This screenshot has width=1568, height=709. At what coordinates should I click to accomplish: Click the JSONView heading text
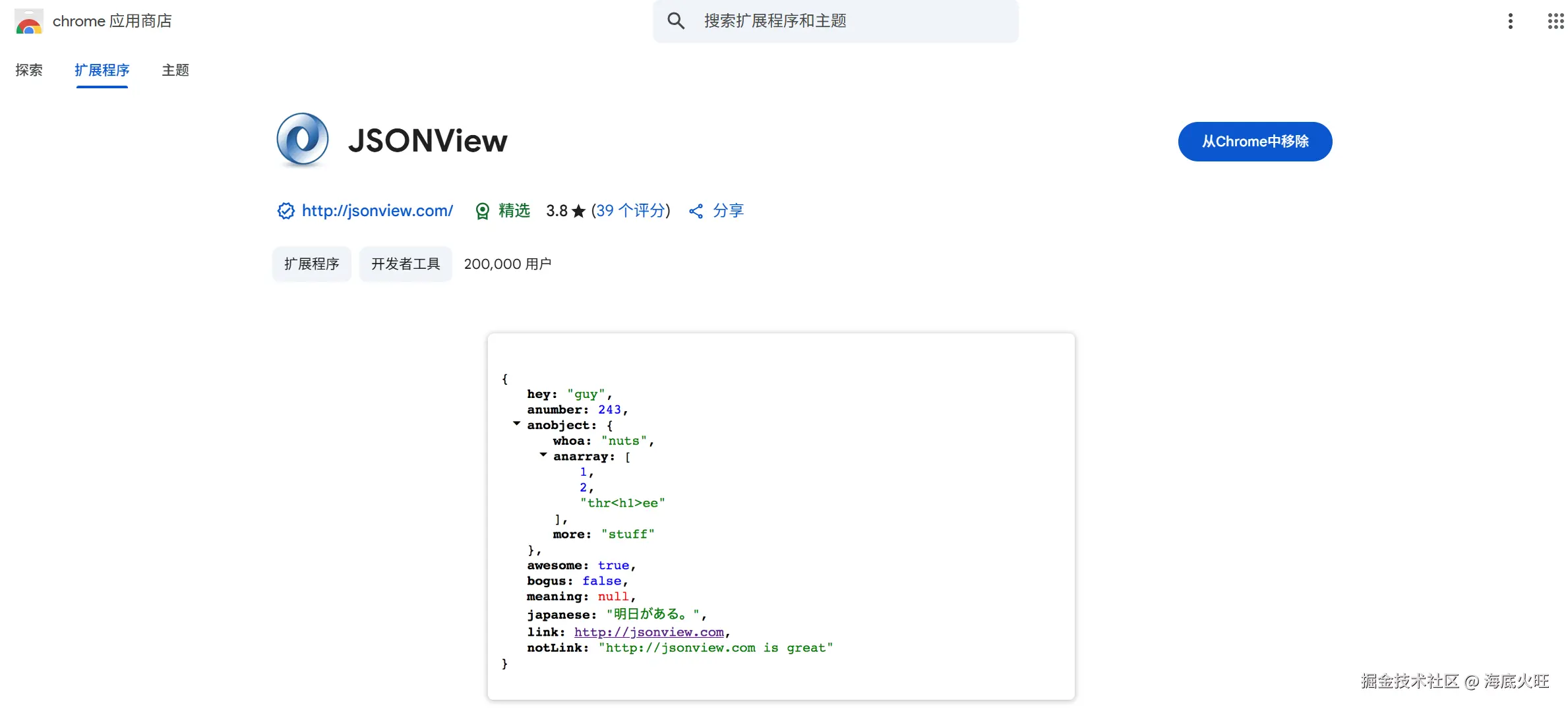(x=428, y=140)
